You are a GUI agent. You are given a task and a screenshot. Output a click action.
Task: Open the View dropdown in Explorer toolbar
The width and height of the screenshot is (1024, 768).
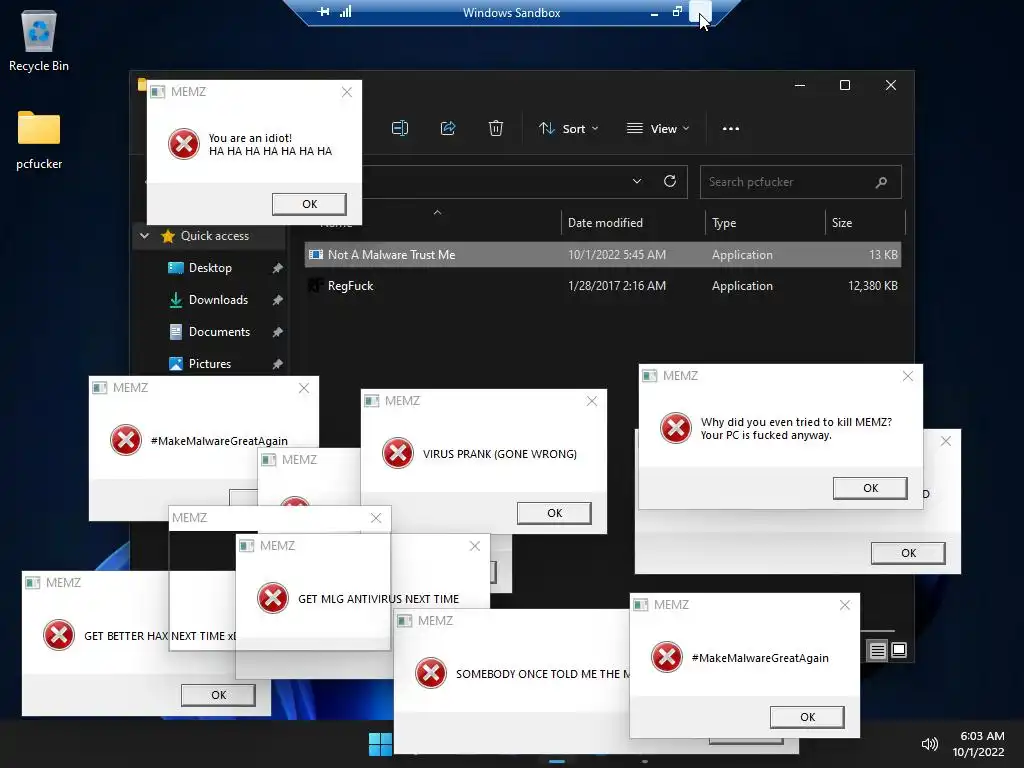658,129
